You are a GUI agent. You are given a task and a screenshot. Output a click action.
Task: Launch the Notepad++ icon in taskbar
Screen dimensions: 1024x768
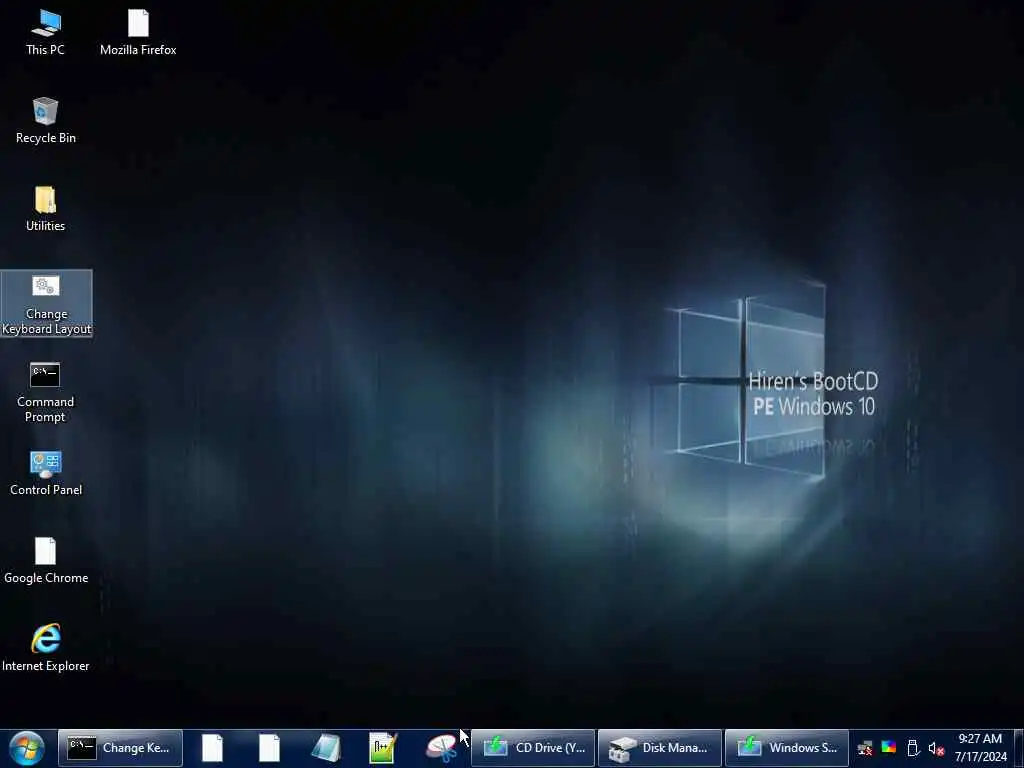coord(383,748)
